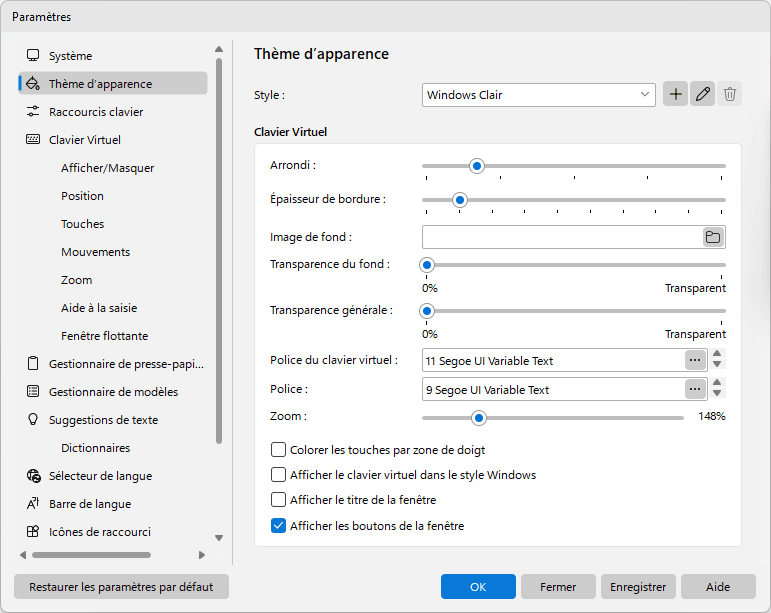Screen dimensions: 771x613
Task: Click the Fermer button
Action: click(558, 586)
